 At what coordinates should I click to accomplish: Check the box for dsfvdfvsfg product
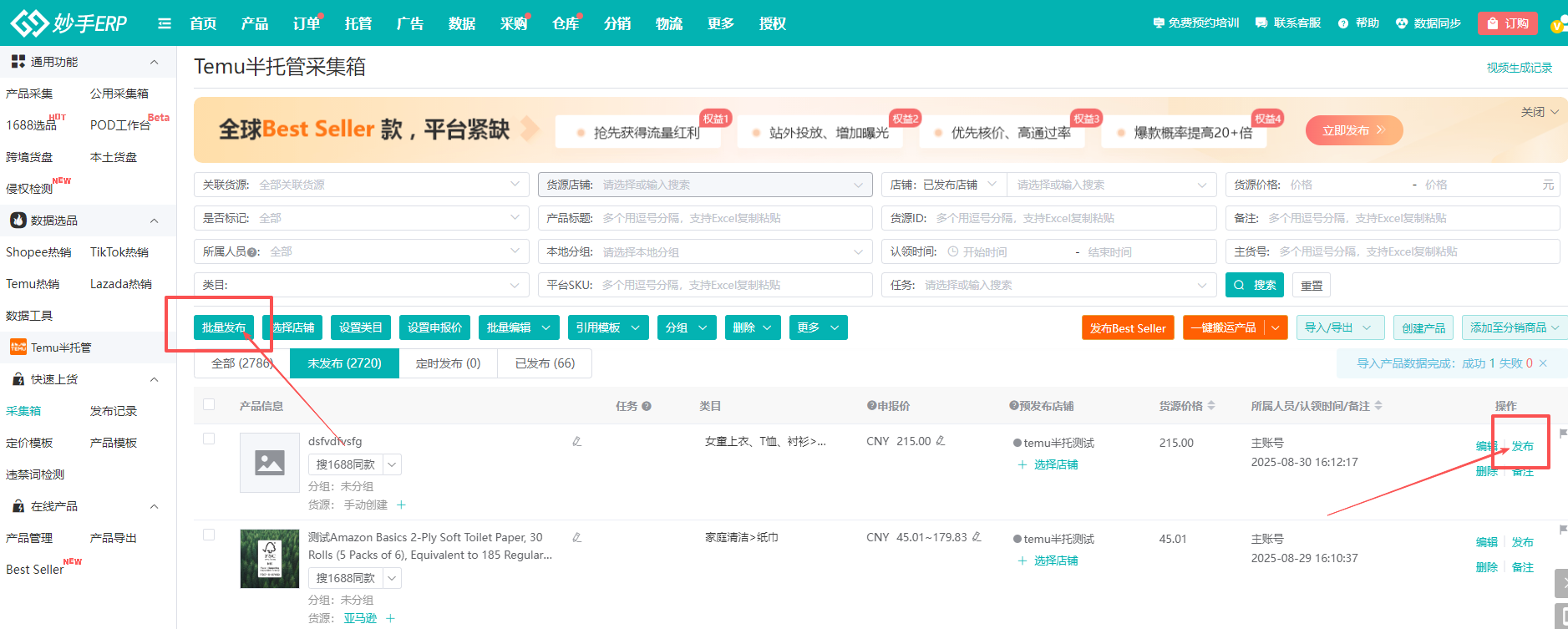point(209,439)
